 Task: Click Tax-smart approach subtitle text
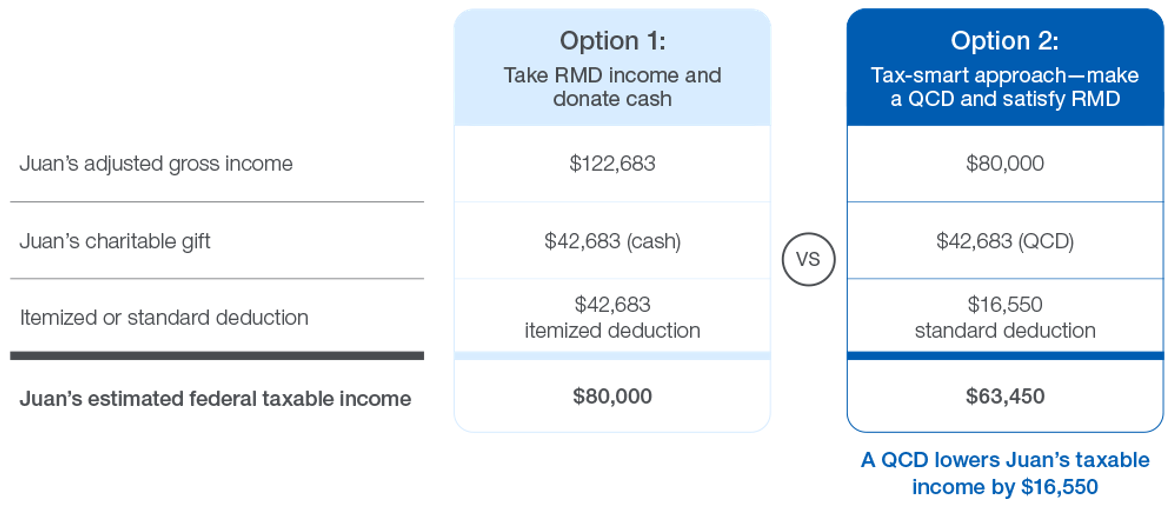(x=1005, y=87)
